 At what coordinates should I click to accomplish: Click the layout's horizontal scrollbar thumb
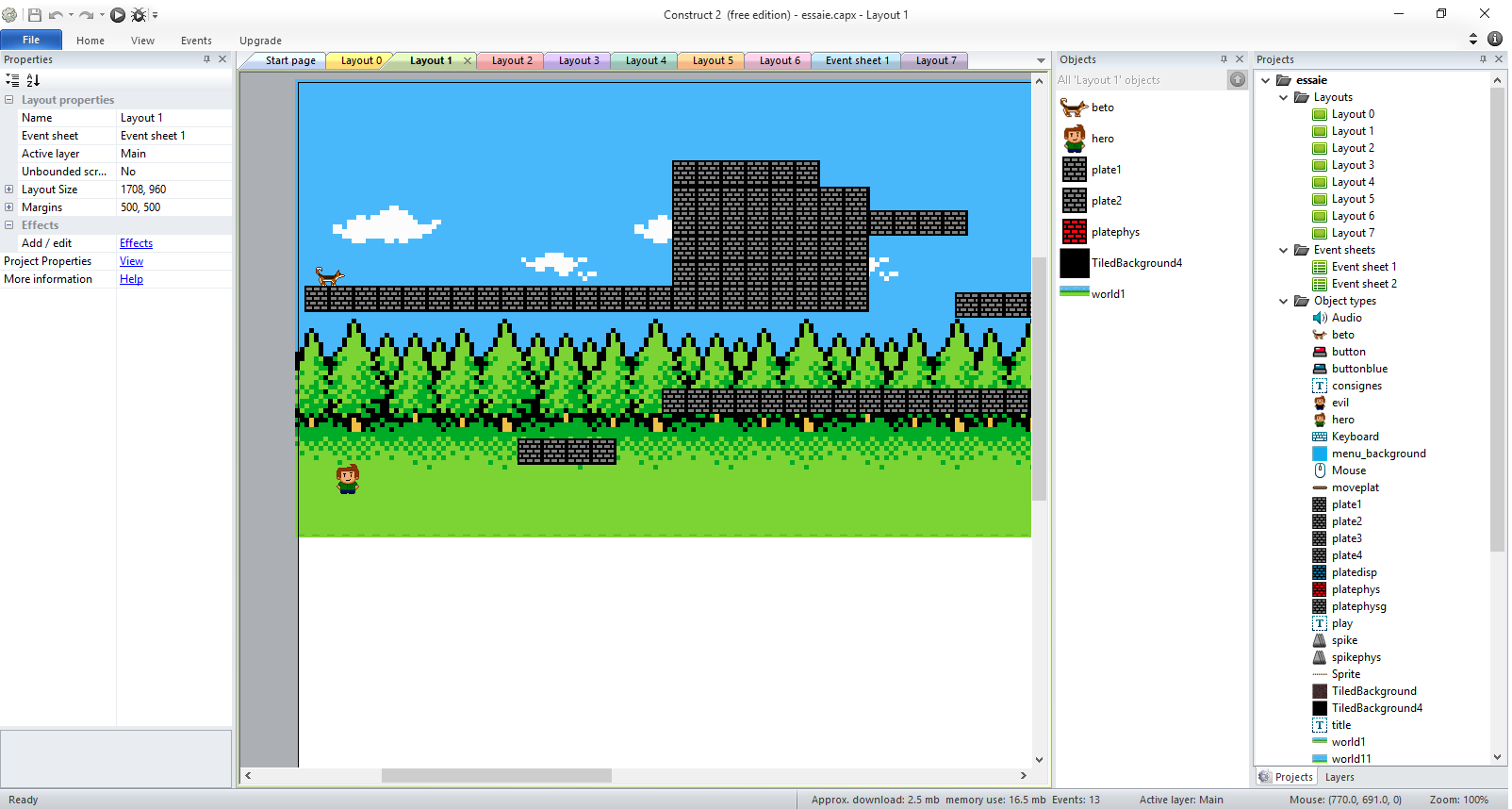(x=496, y=776)
